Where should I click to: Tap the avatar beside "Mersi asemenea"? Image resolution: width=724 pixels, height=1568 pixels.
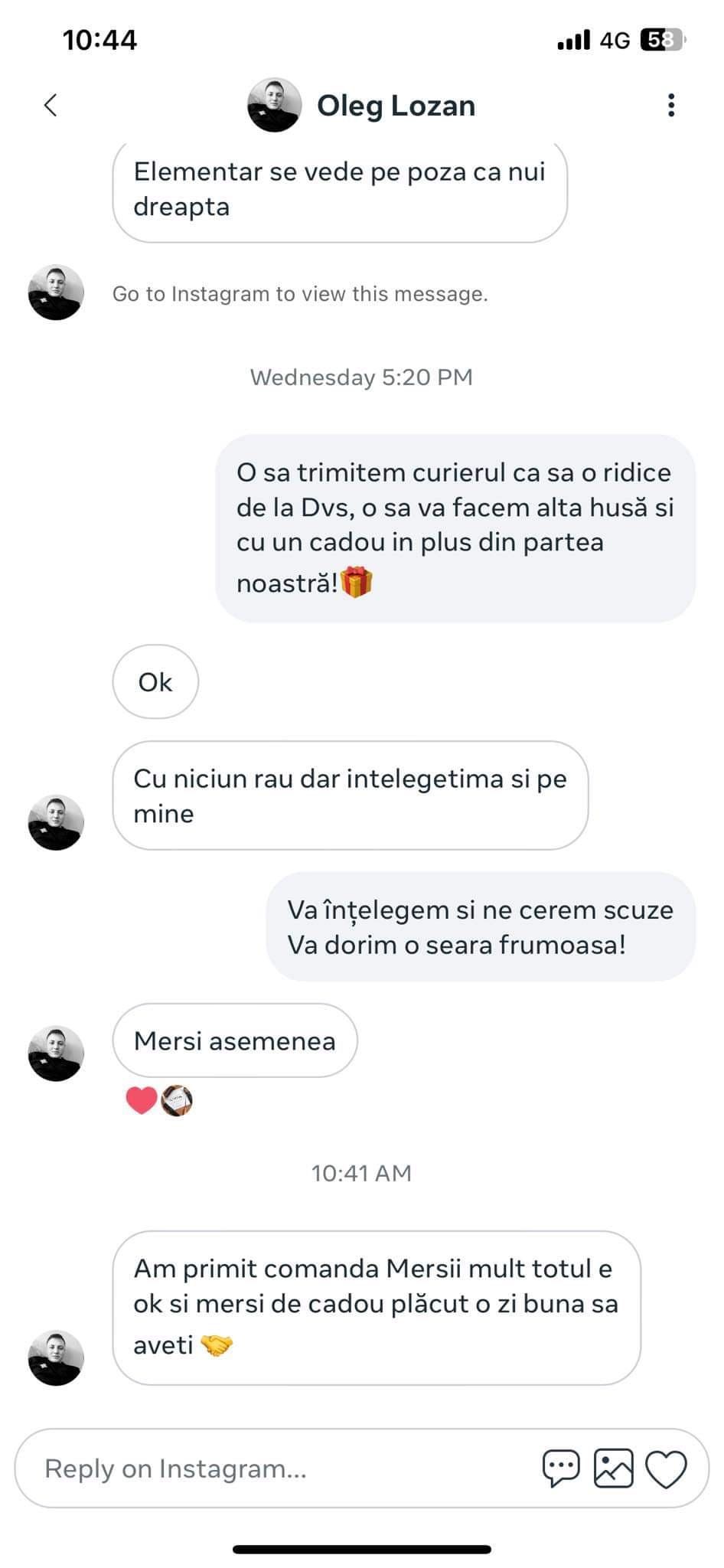pyautogui.click(x=56, y=1053)
